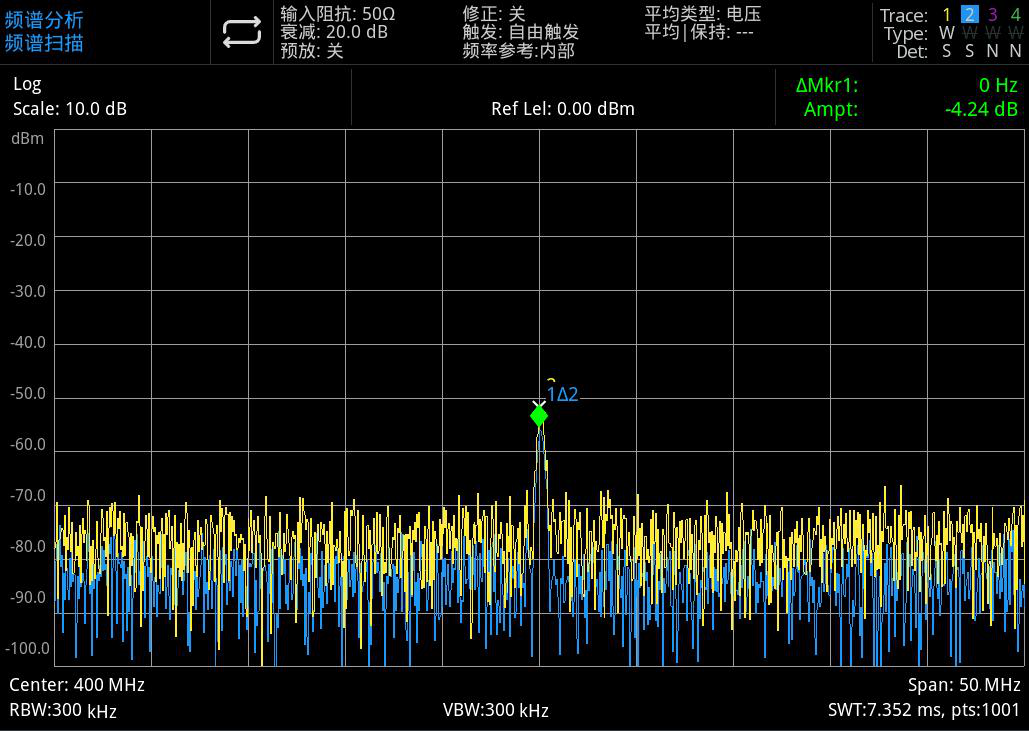Tap the 输入阻抗: 50Ω setting
The image size is (1029, 731).
[x=337, y=14]
